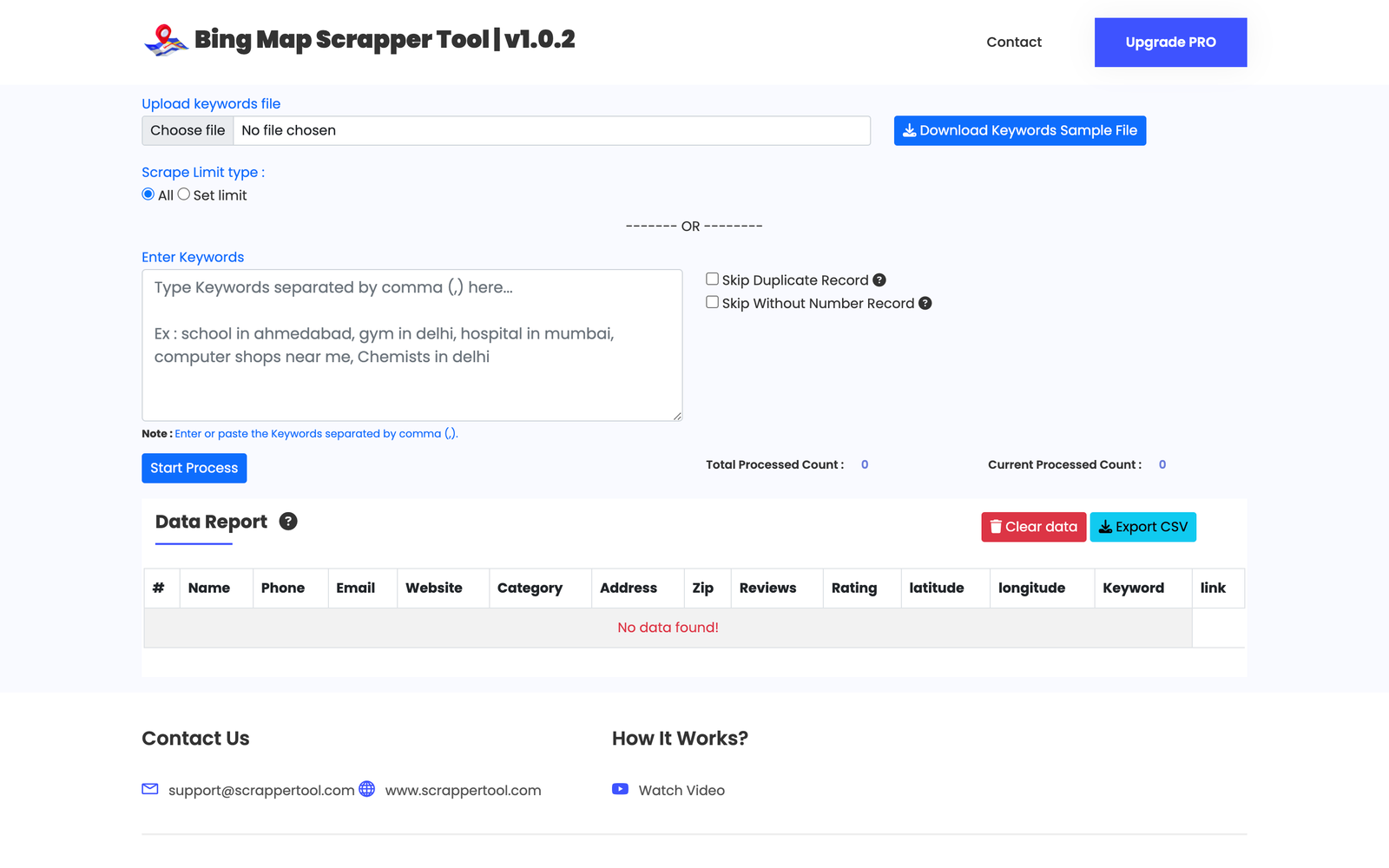Click the Current Processed Count value
This screenshot has width=1389, height=868.
click(x=1162, y=464)
